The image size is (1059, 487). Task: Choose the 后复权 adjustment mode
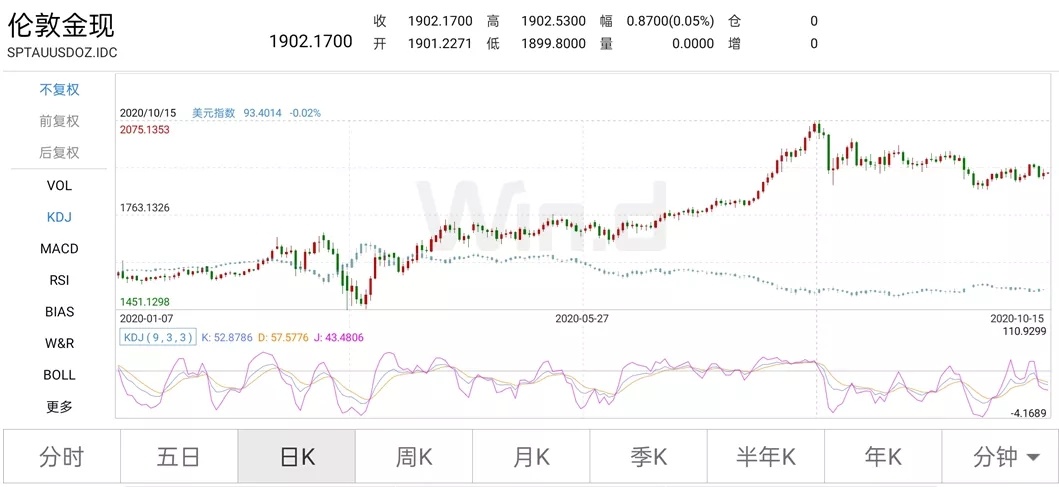tap(59, 153)
